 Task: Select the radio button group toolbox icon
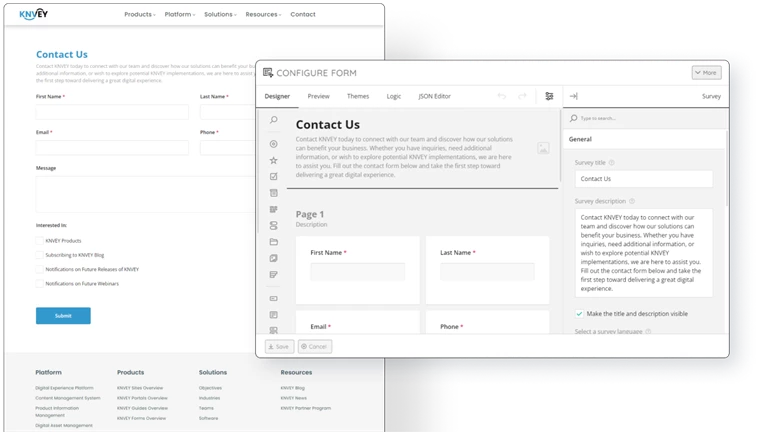[273, 143]
